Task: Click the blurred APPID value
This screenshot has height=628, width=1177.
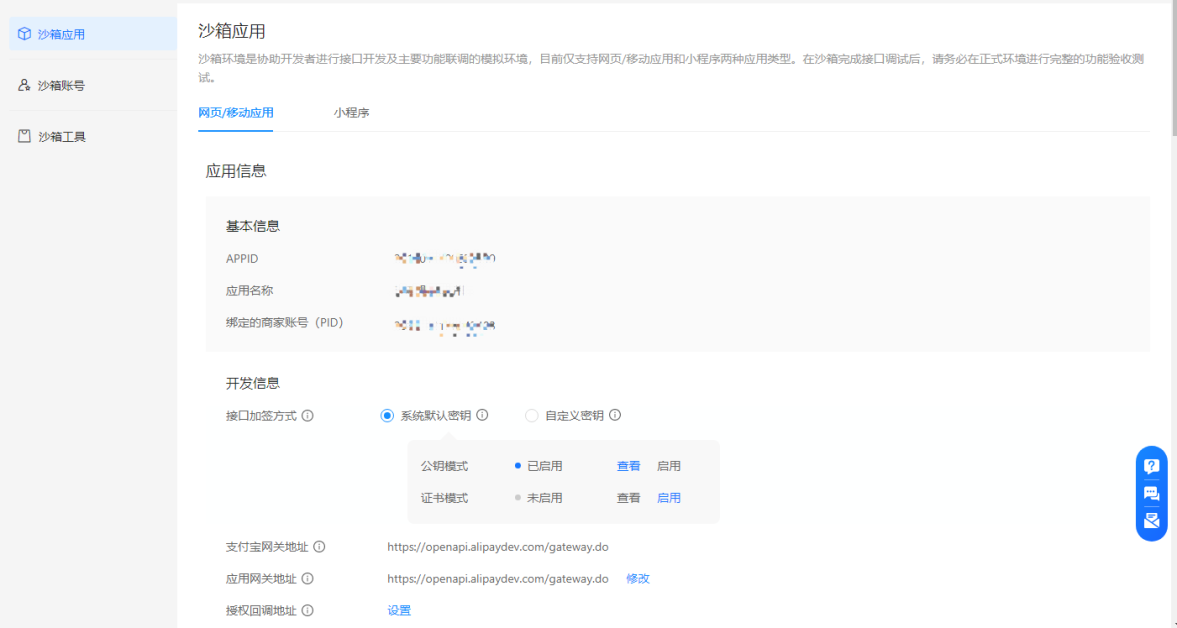Action: click(444, 259)
